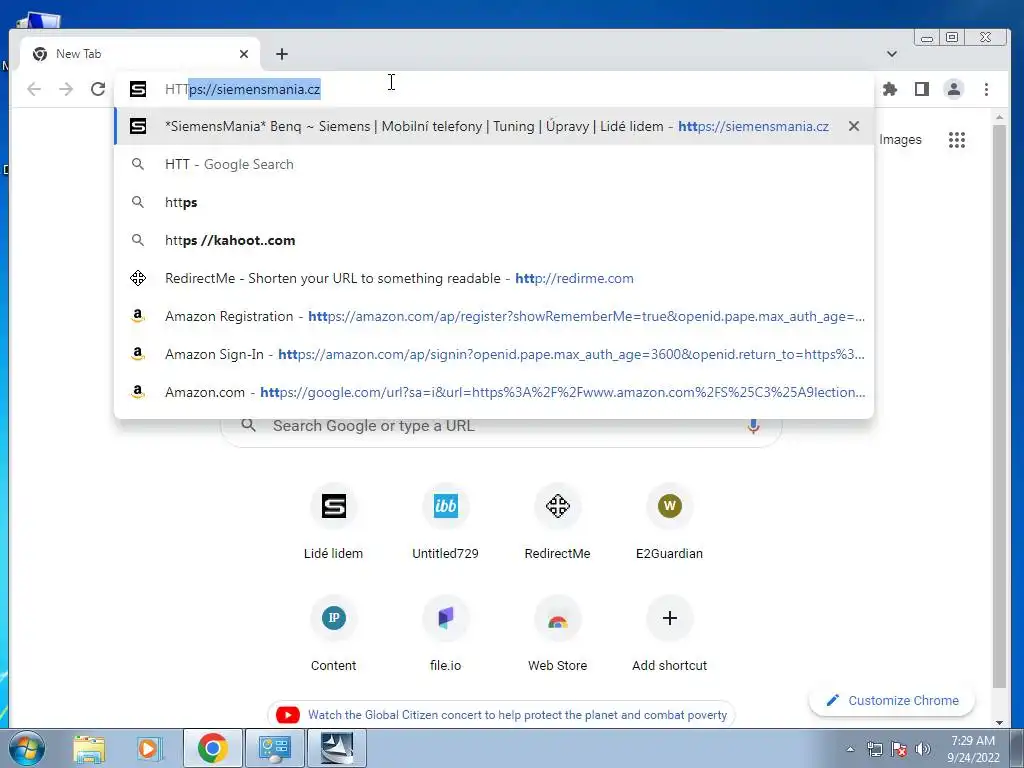Open the Lidé lidem shortcut

(x=333, y=522)
